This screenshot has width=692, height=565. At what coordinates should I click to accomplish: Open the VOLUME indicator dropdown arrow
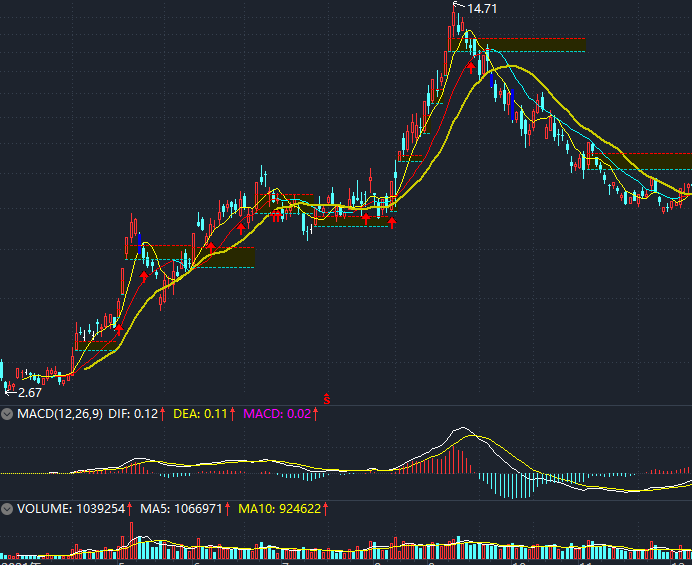coord(8,509)
